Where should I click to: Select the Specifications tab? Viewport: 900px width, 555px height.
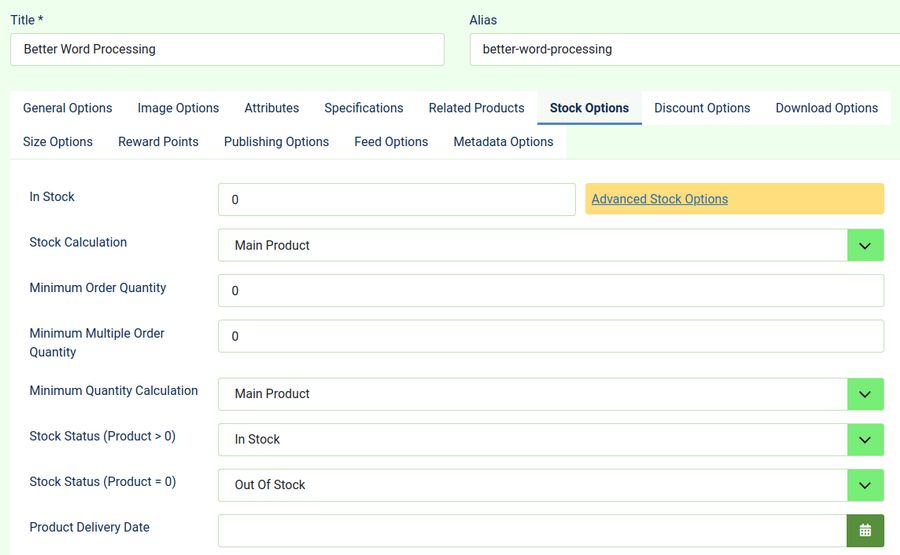[x=363, y=108]
